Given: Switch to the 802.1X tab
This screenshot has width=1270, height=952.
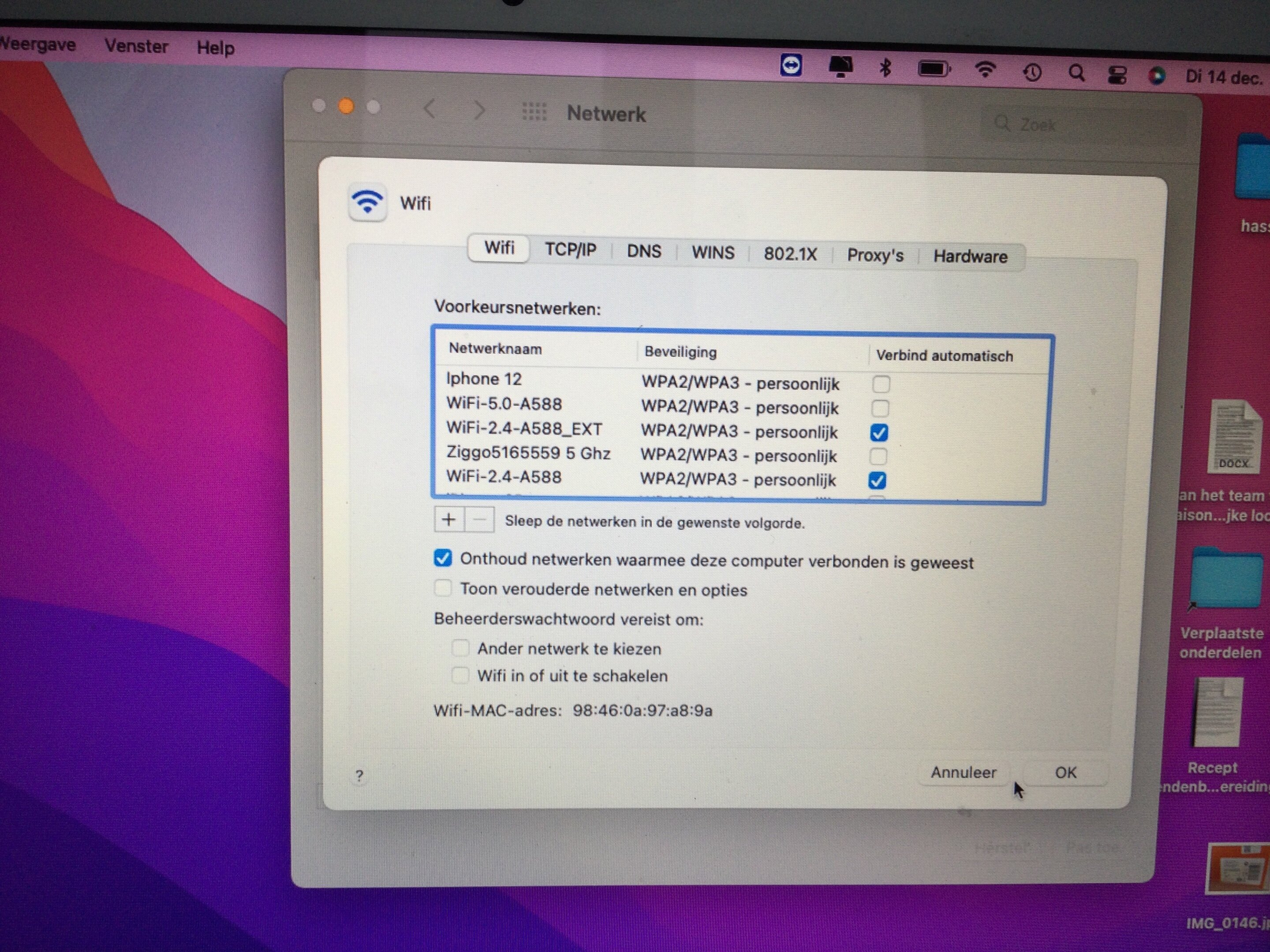Looking at the screenshot, I should point(790,253).
